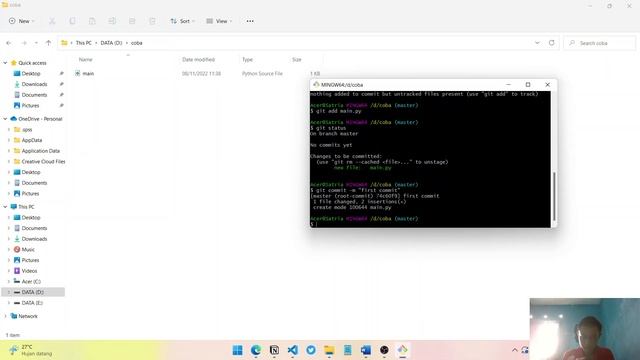Expand the address bar history dropdown
The image size is (640, 360).
(537, 43)
